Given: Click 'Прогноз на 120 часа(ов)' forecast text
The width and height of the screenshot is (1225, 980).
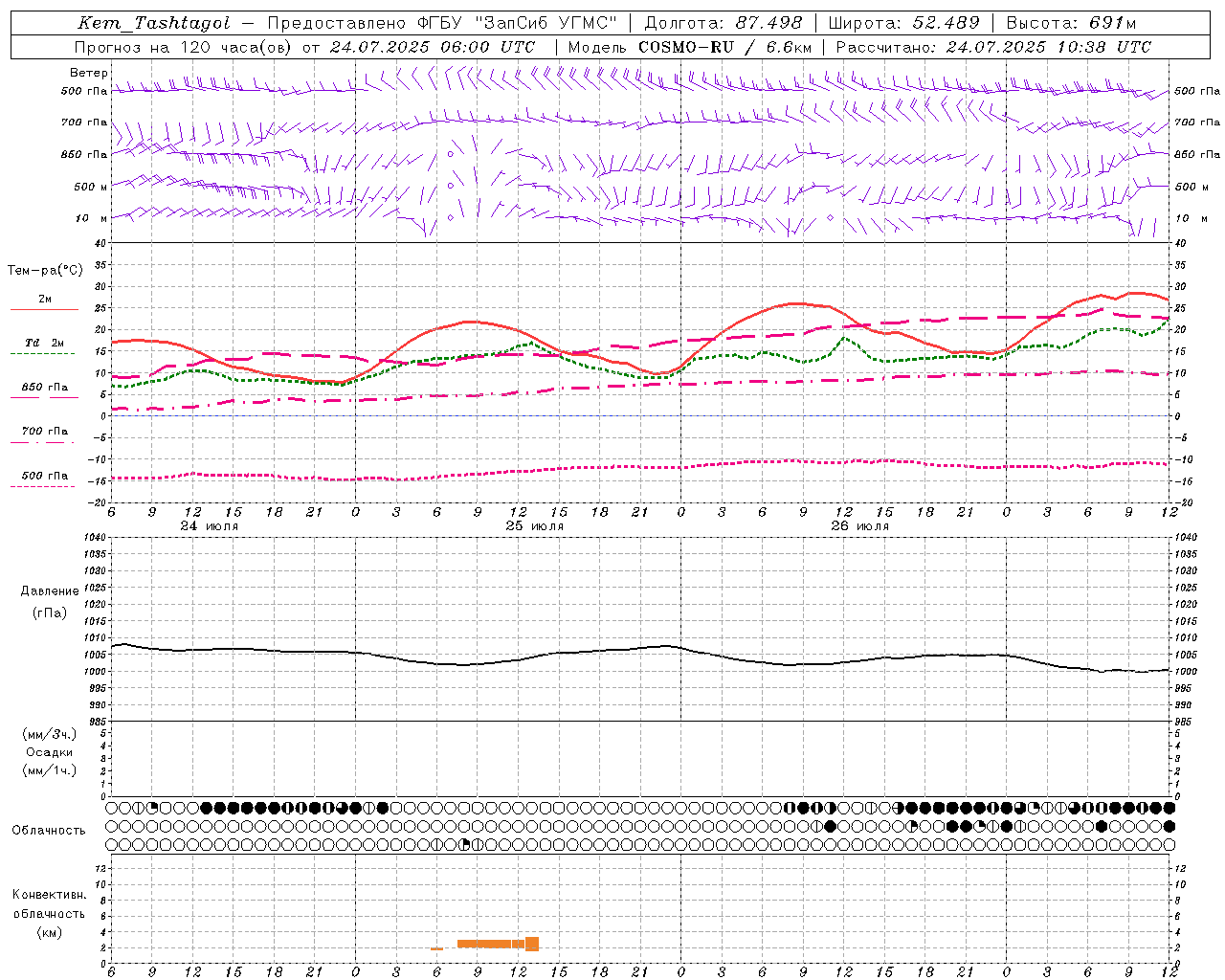Looking at the screenshot, I should (x=184, y=47).
